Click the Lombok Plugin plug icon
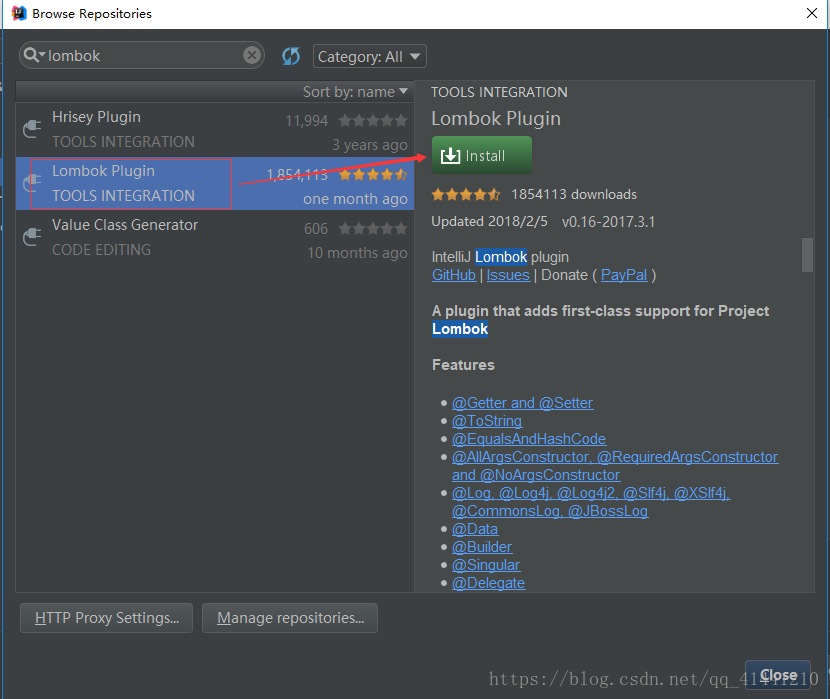Viewport: 830px width, 699px height. point(32,183)
